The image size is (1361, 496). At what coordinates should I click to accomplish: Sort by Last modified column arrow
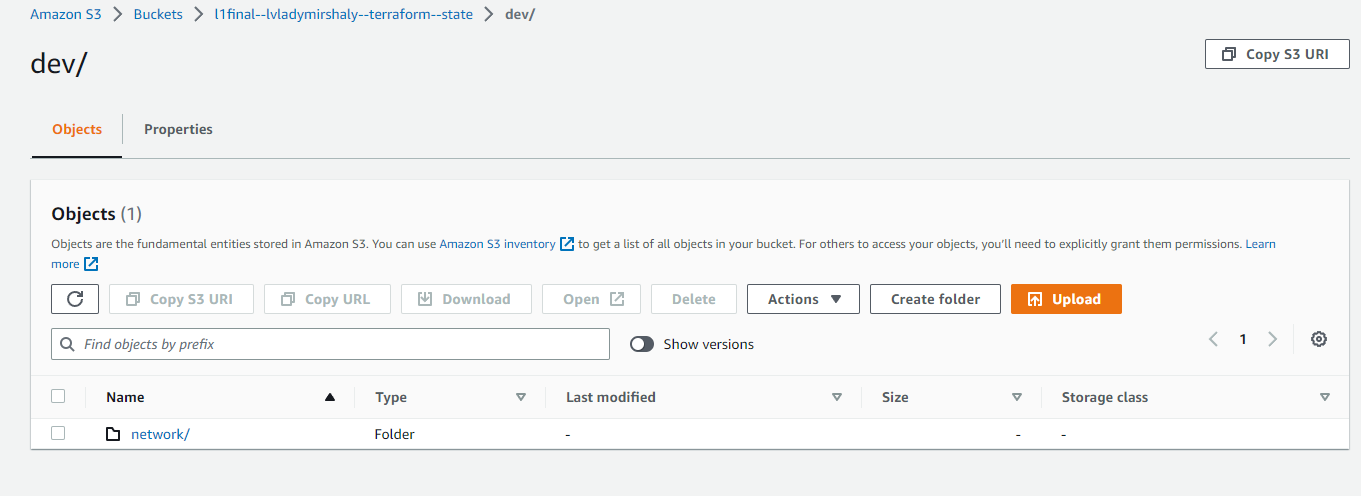[x=837, y=397]
